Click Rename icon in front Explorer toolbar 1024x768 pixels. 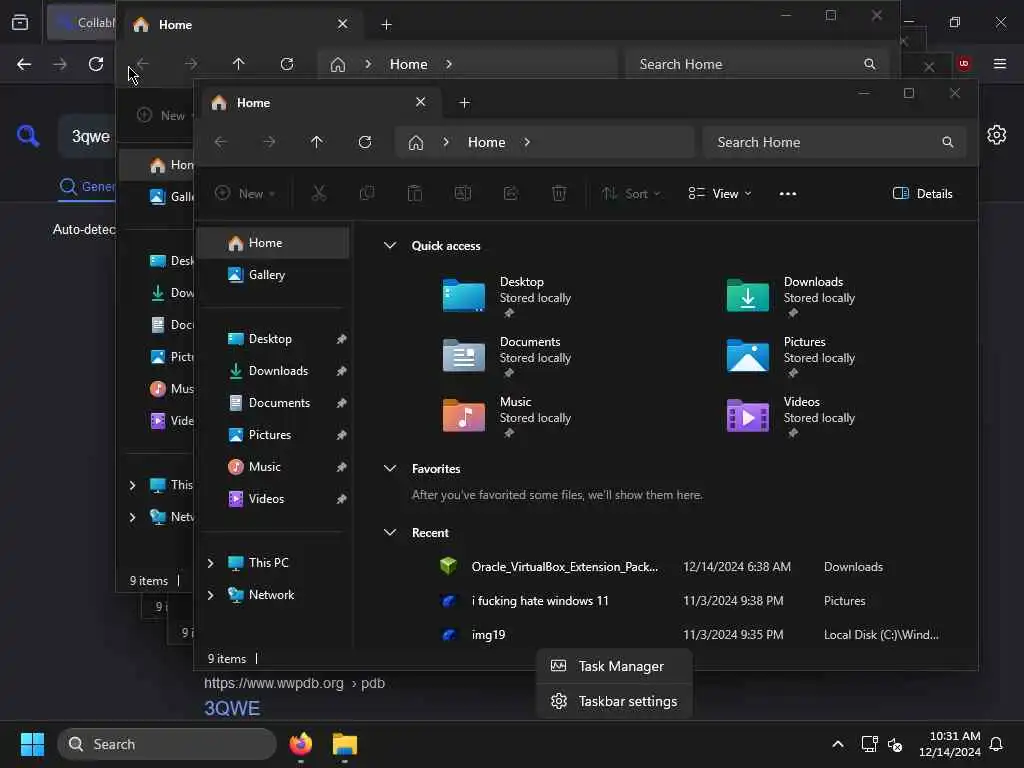pos(463,193)
